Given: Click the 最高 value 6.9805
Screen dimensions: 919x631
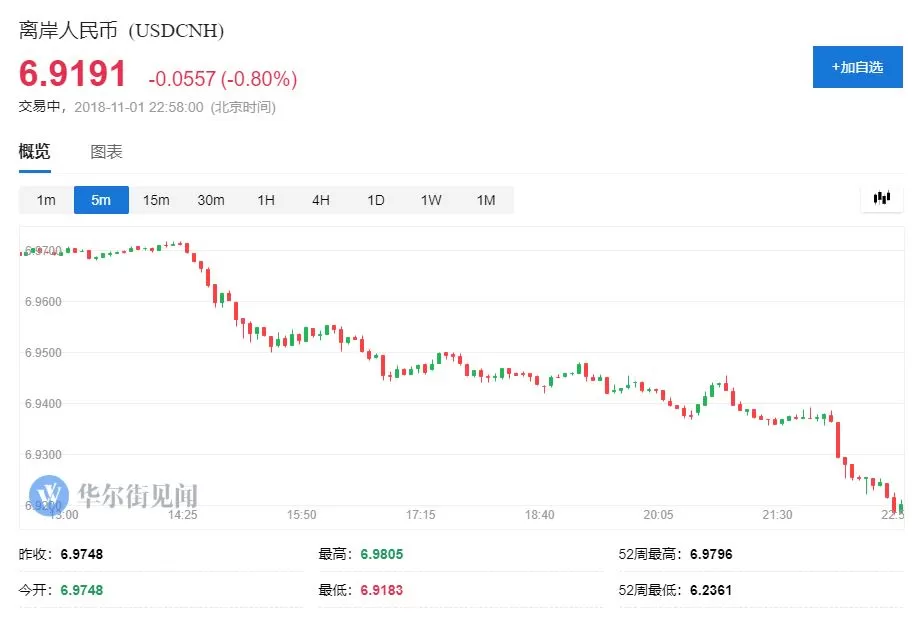Looking at the screenshot, I should pyautogui.click(x=382, y=554).
